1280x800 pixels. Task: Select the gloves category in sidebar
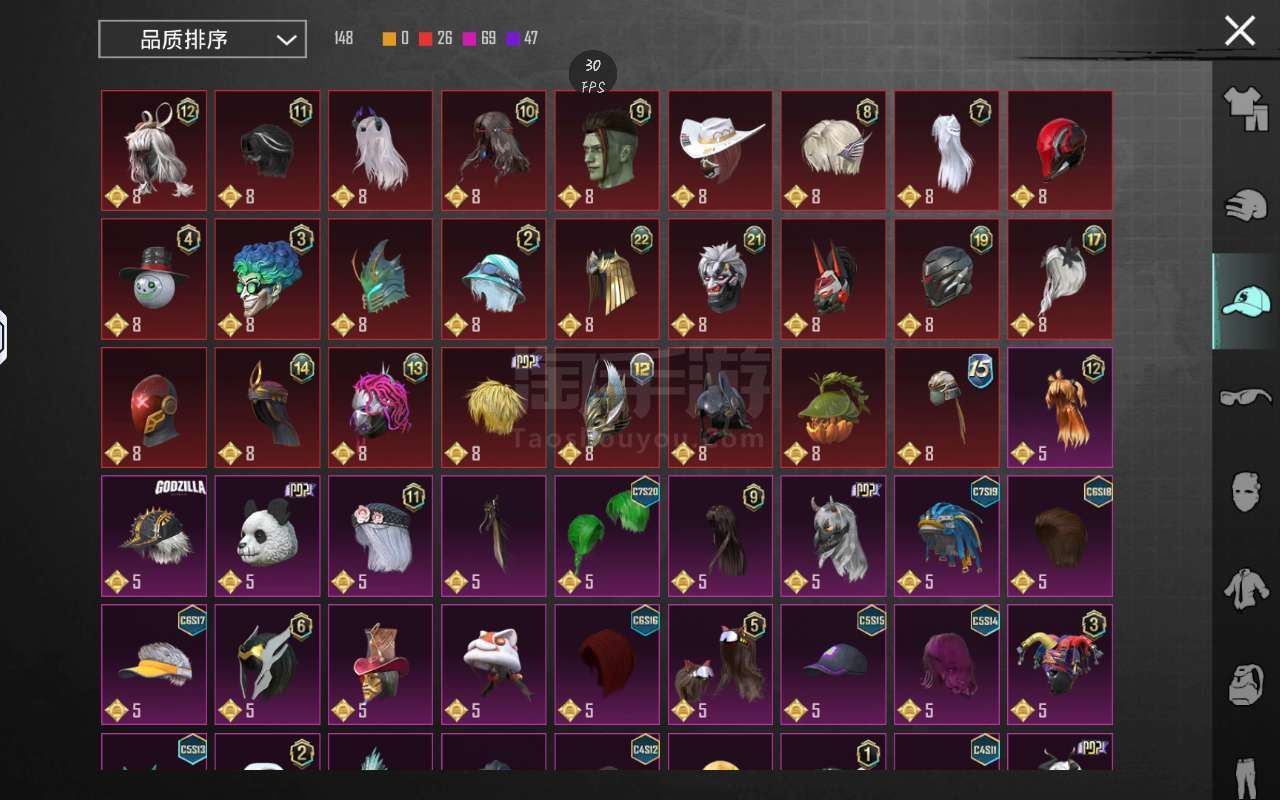click(1246, 205)
